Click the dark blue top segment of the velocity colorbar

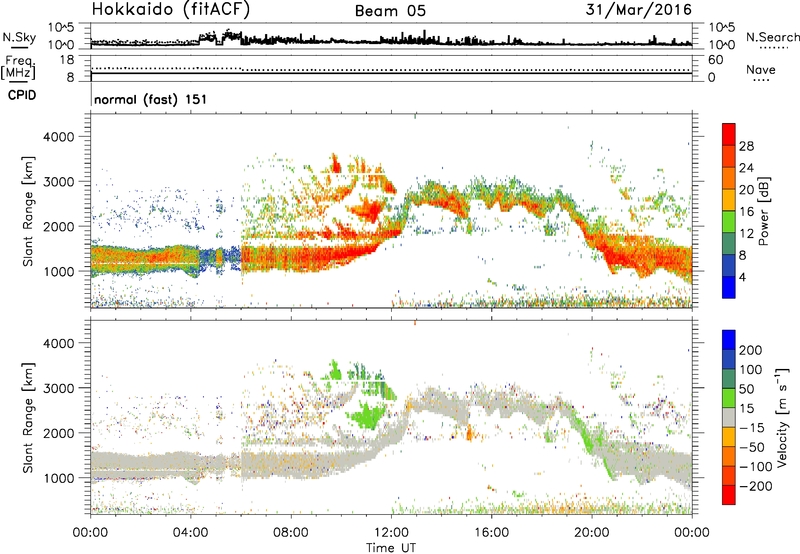point(729,340)
